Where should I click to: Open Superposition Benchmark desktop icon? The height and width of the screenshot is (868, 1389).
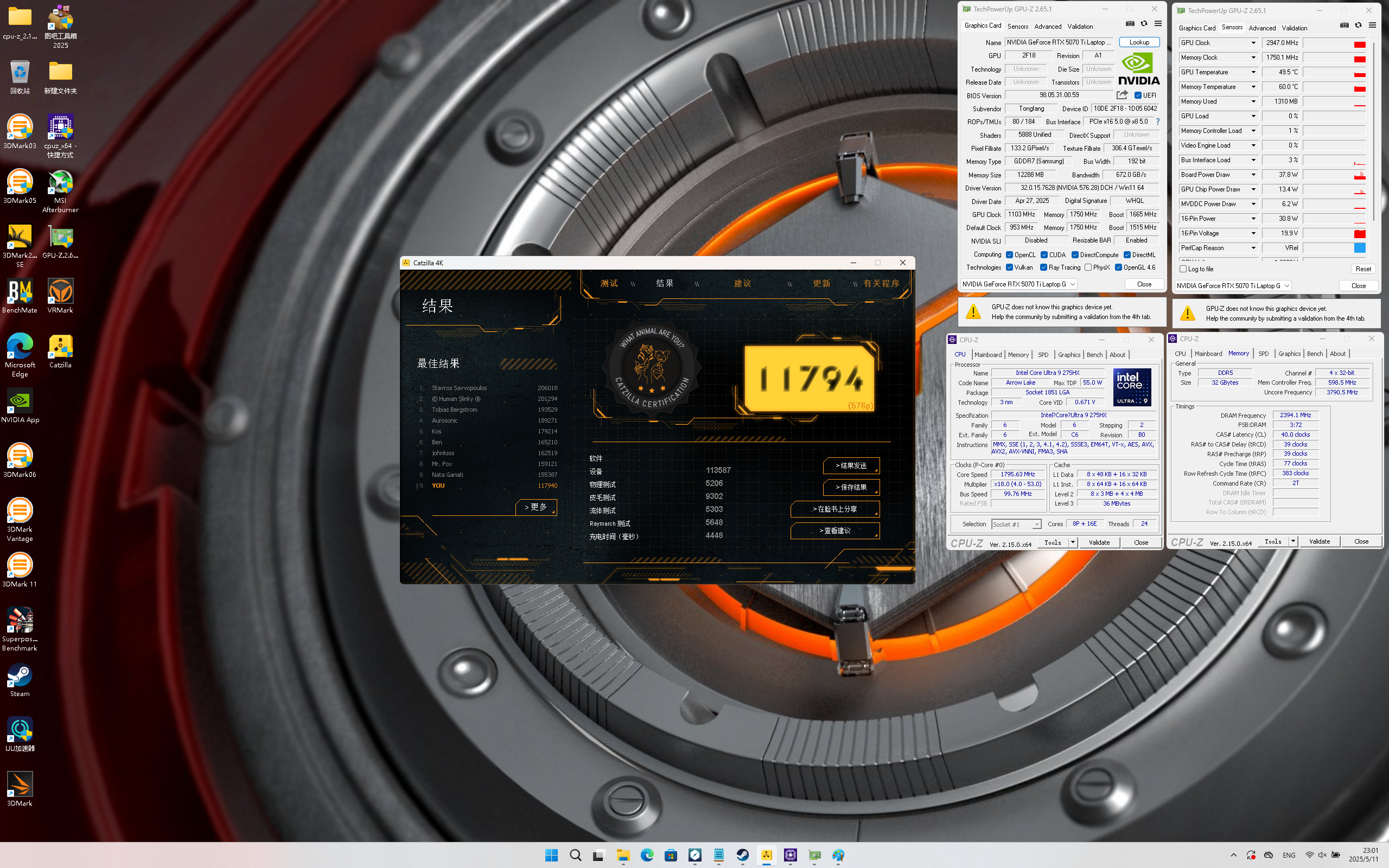(20, 629)
